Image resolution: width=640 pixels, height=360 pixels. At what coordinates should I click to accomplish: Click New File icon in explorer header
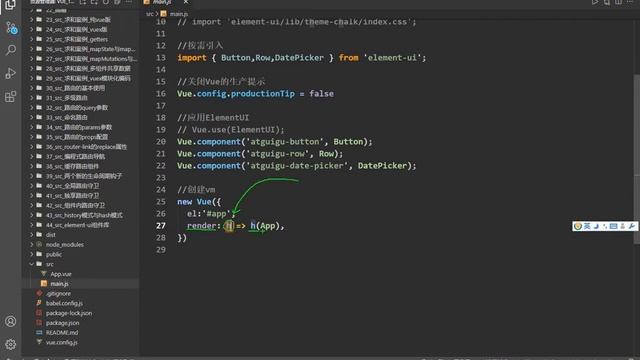click(x=83, y=2)
